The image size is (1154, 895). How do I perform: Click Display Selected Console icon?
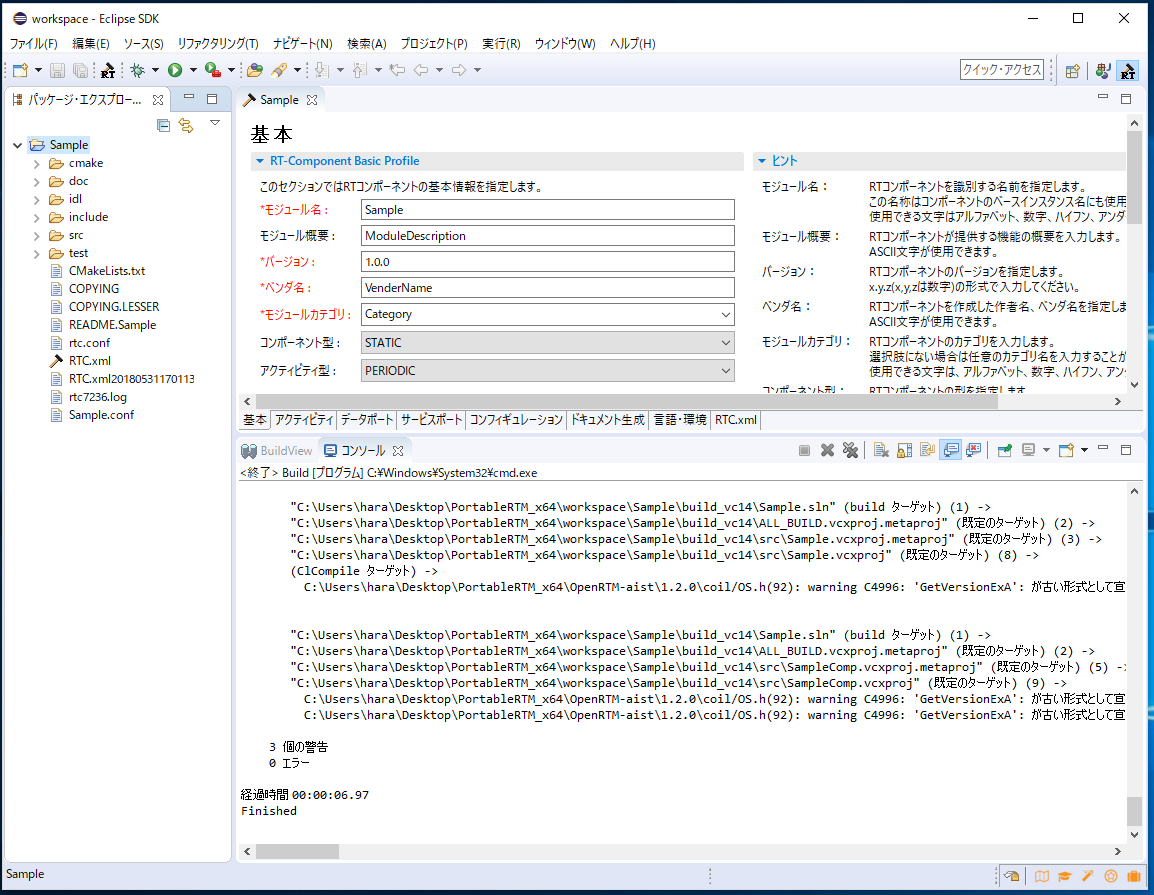click(x=1028, y=450)
